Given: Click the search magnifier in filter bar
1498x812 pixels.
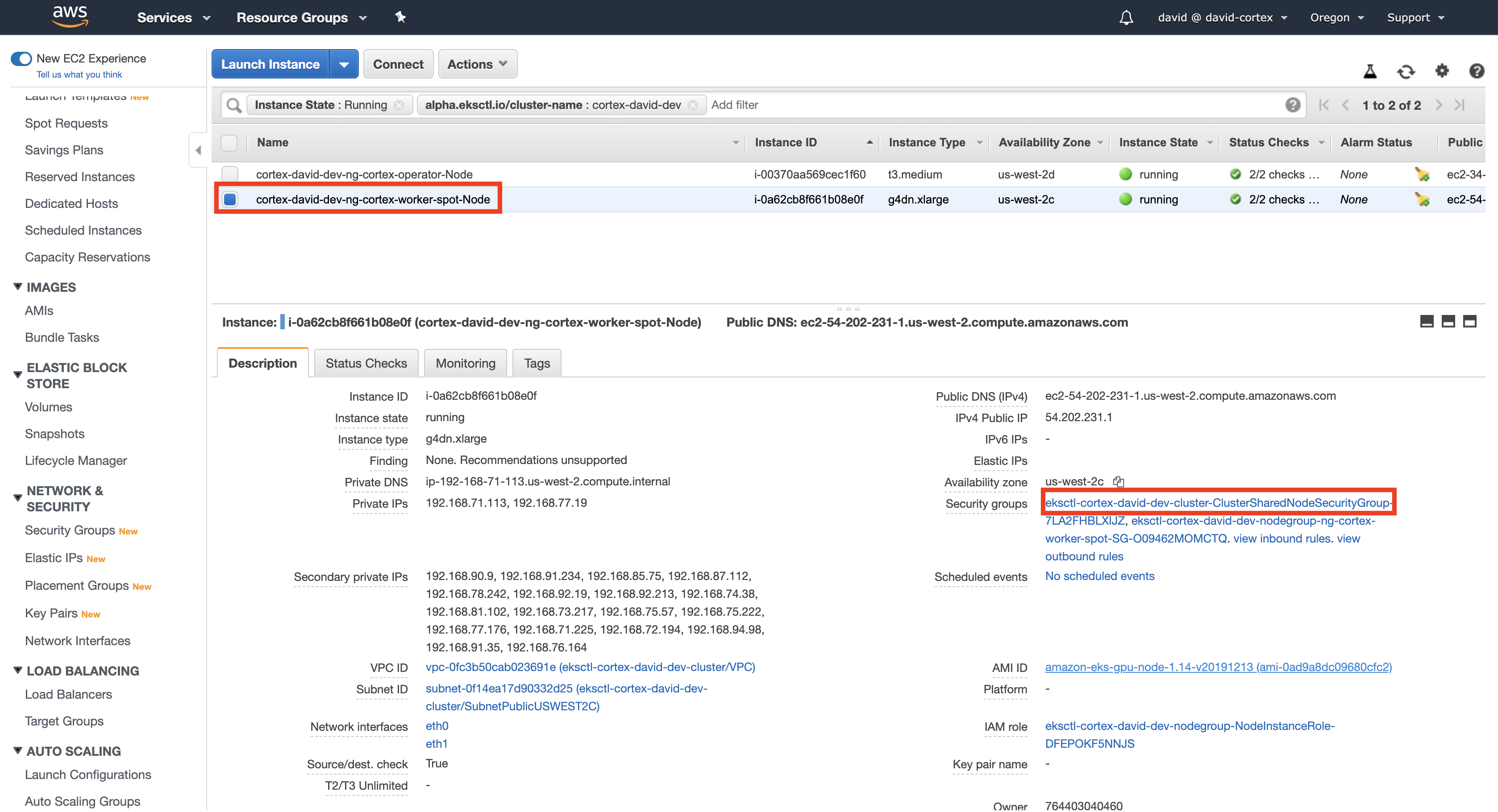Looking at the screenshot, I should [234, 105].
